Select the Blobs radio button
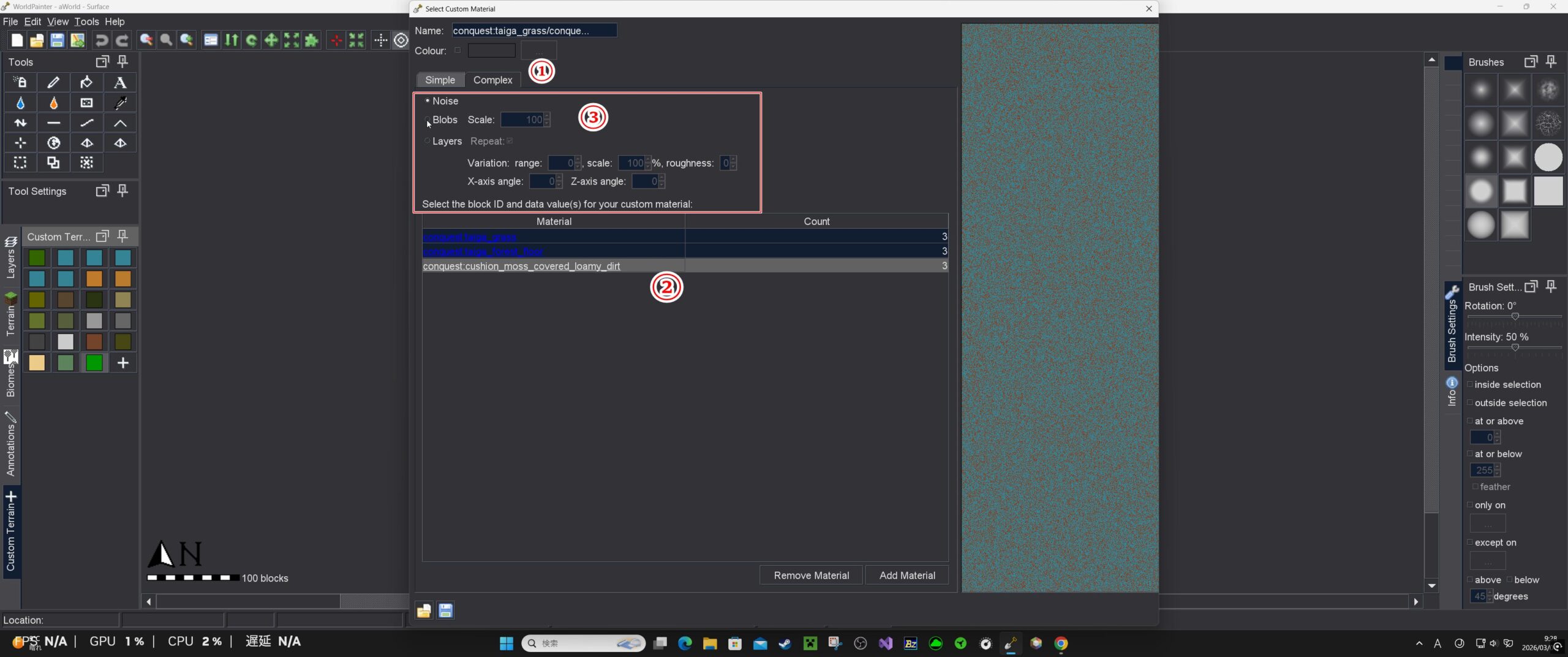Viewport: 1568px width, 657px height. coord(428,120)
